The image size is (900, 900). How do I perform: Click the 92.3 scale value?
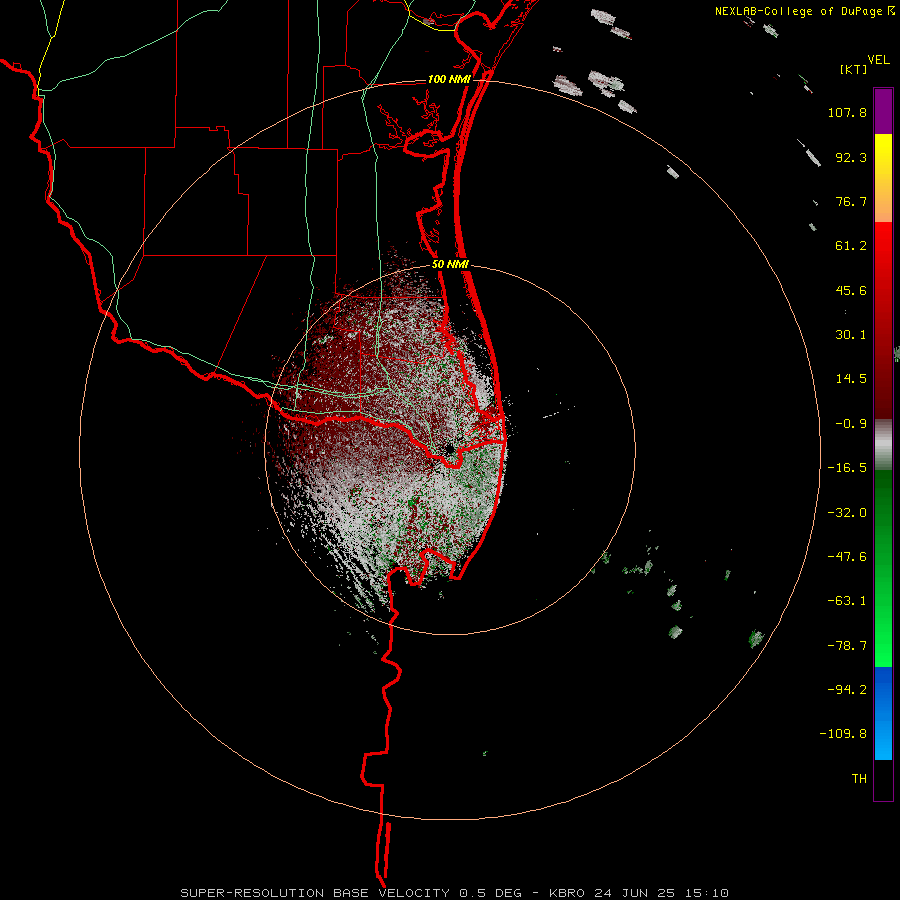coord(851,157)
